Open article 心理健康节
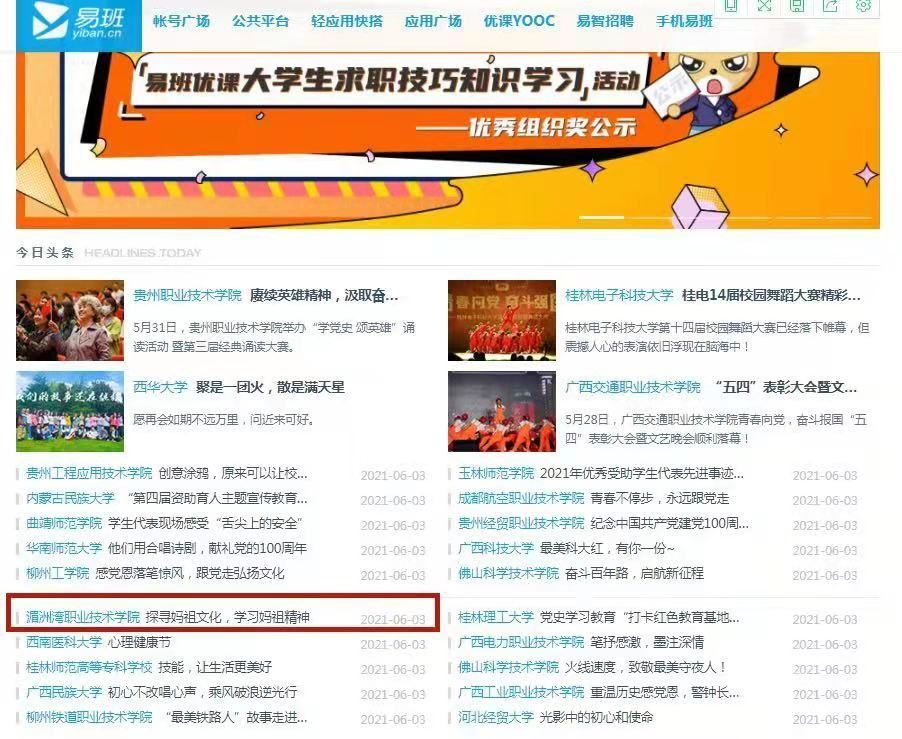Viewport: 902px width, 739px height. click(x=139, y=642)
